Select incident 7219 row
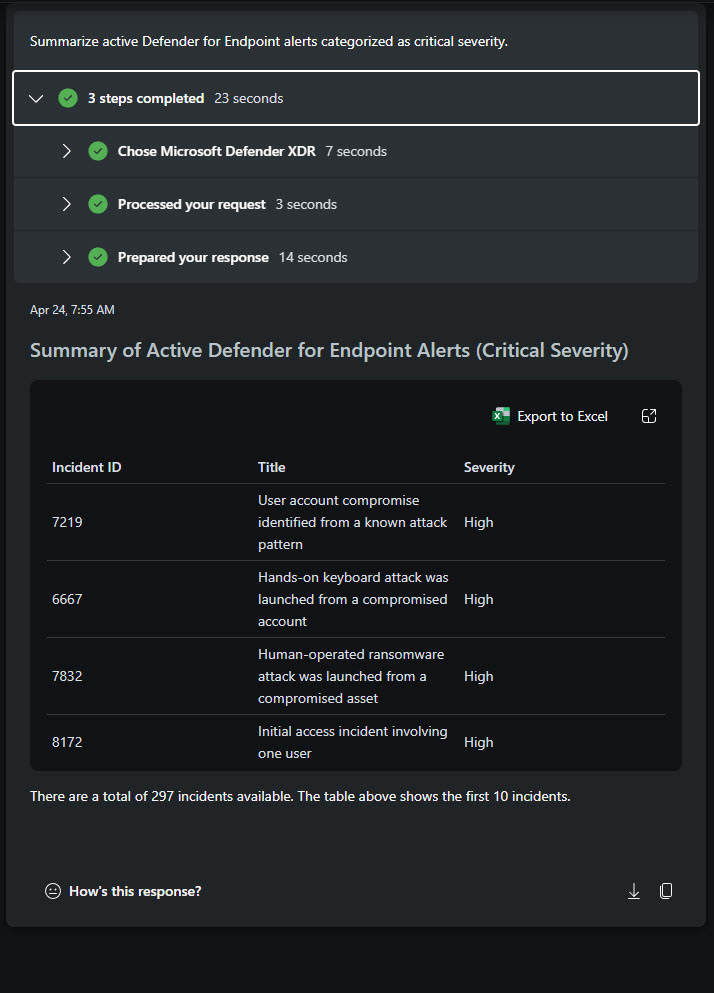 (67, 522)
